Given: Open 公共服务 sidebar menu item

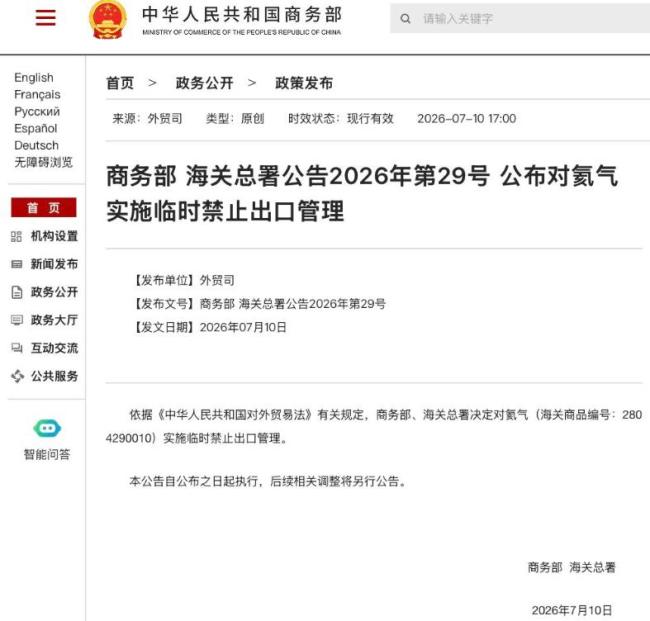Looking at the screenshot, I should tap(54, 376).
